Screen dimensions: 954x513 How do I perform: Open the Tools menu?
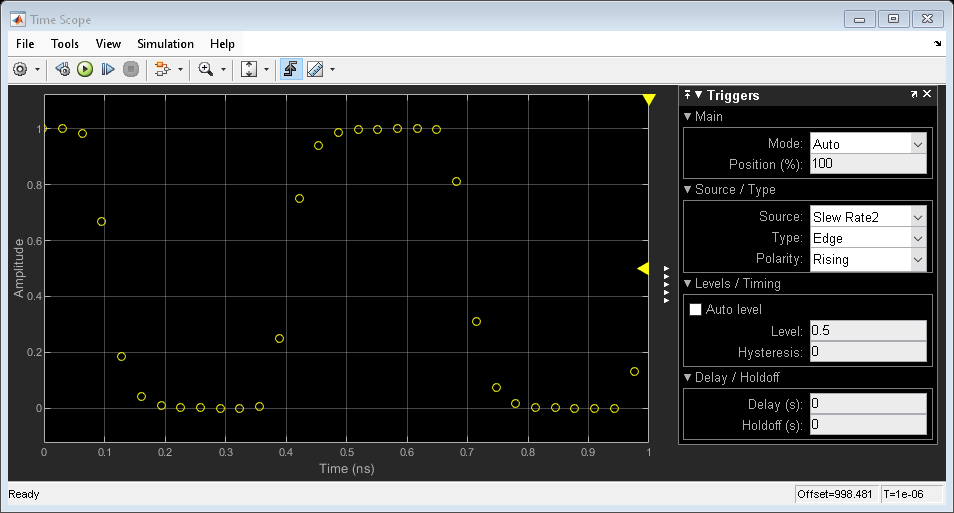pyautogui.click(x=65, y=44)
